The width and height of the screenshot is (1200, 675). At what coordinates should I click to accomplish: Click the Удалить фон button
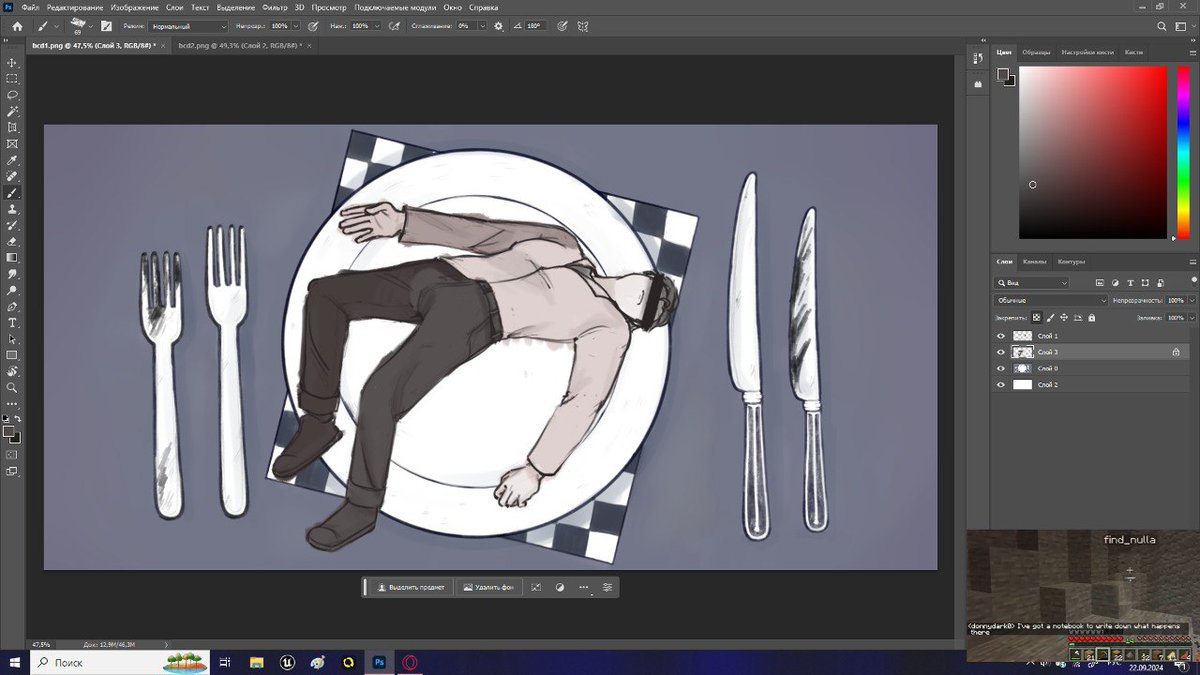pos(489,587)
